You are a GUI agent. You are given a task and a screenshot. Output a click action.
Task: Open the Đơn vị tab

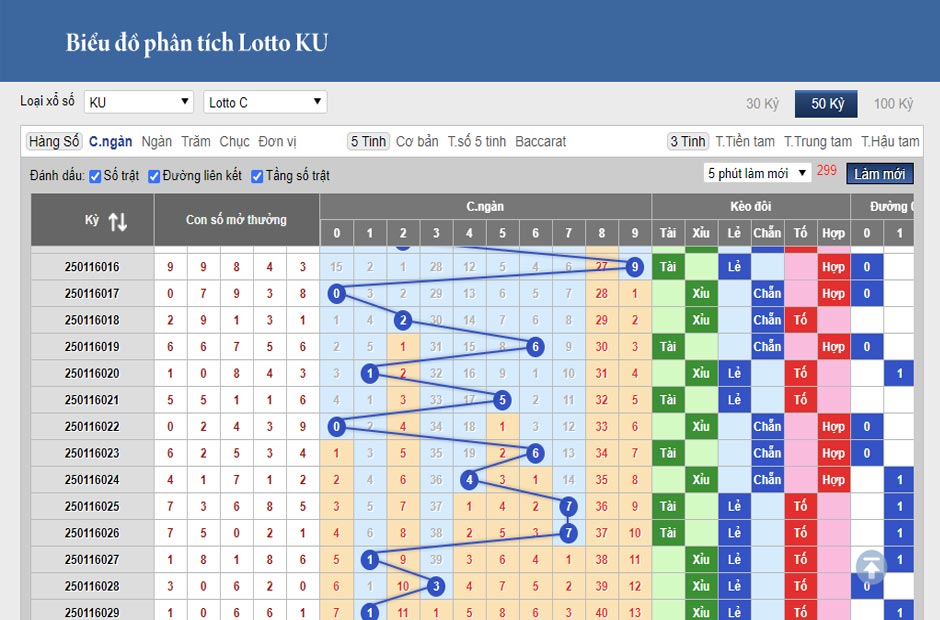point(278,142)
